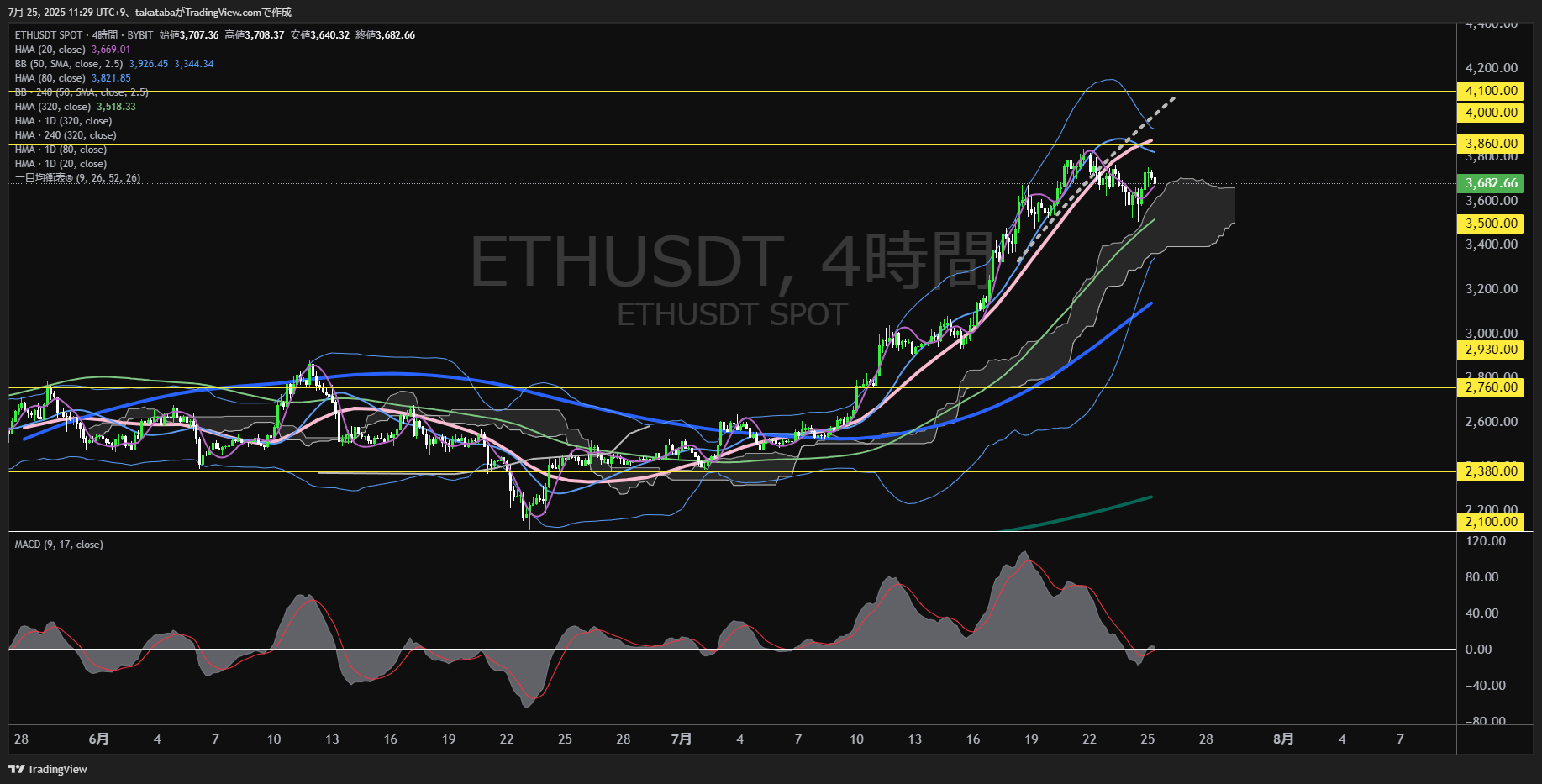Viewport: 1542px width, 784px height.
Task: Click the TradingView logo at the bottom left
Action: [48, 769]
